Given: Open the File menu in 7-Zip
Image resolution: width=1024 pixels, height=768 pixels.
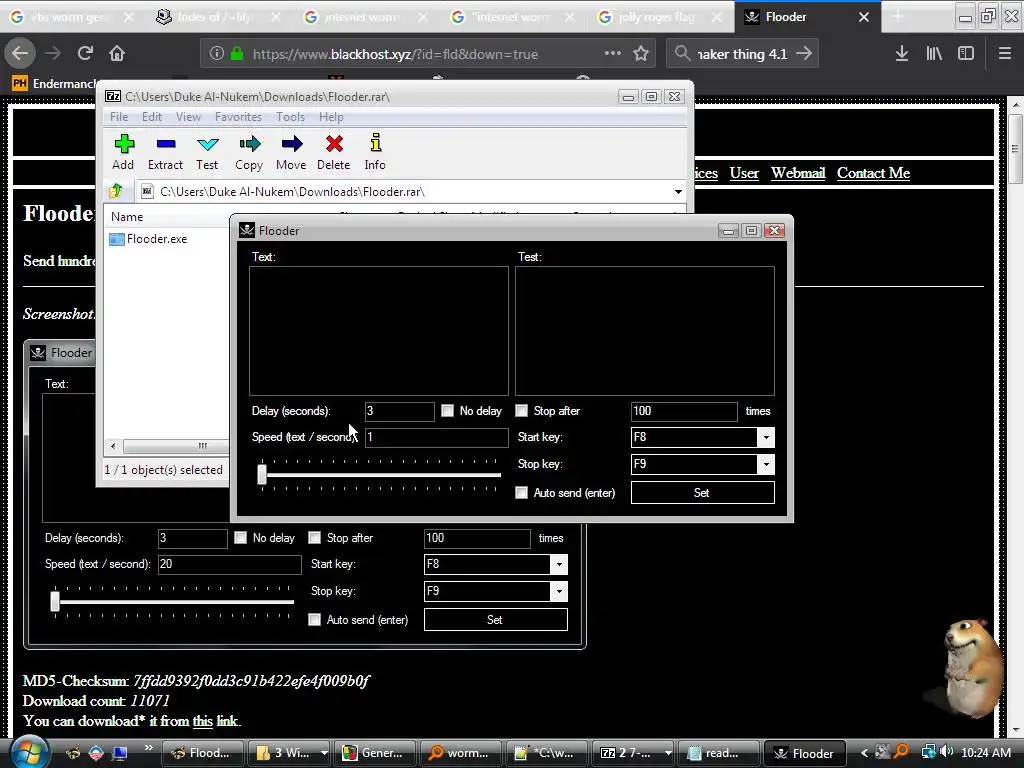Looking at the screenshot, I should [119, 117].
